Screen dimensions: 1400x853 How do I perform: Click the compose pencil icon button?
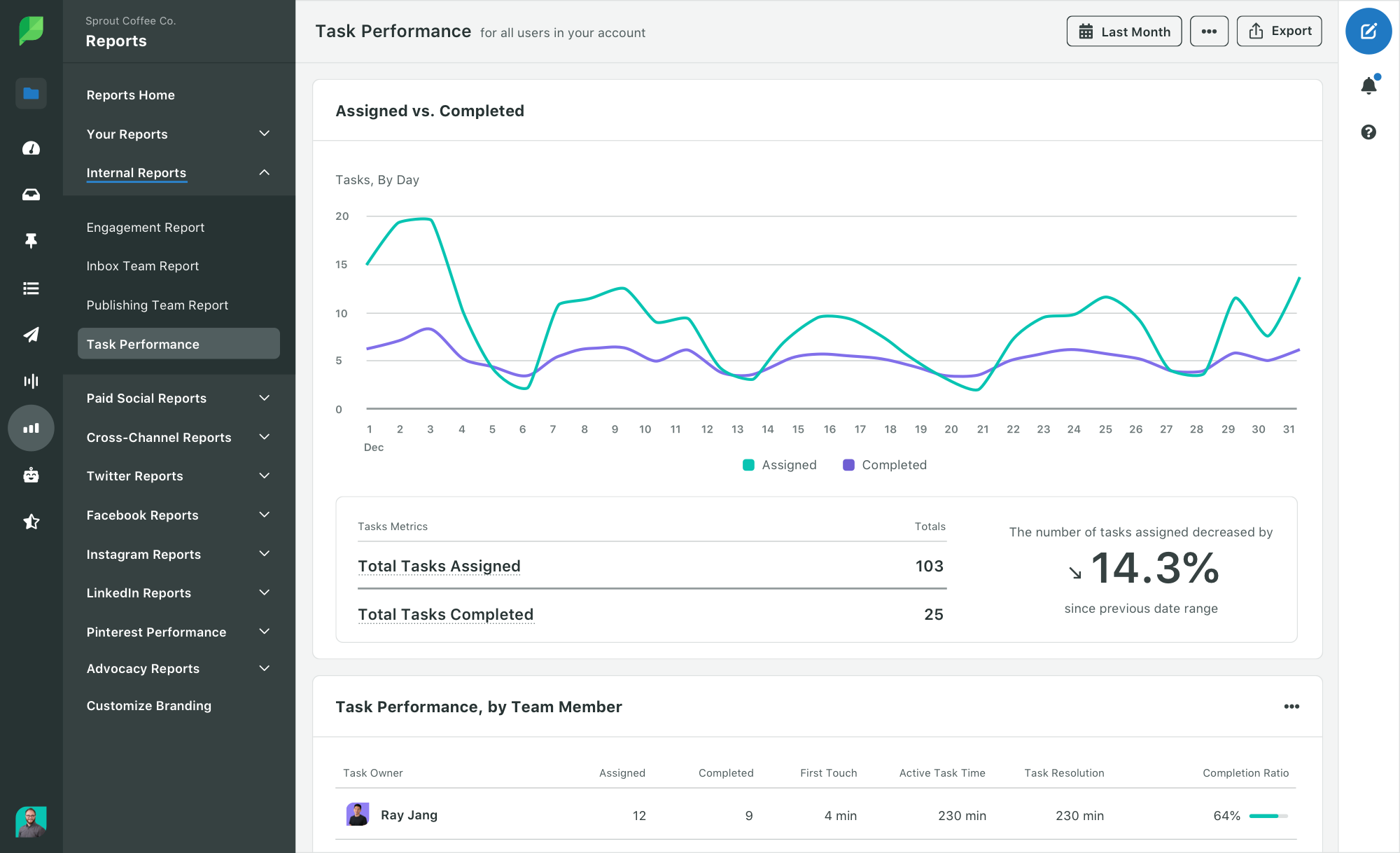1368,32
